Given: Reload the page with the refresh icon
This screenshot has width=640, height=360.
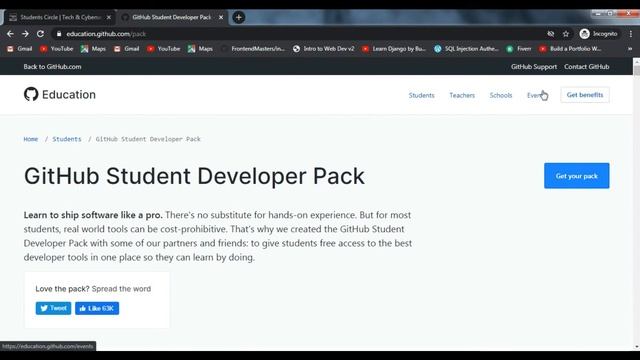Looking at the screenshot, I should 40,34.
